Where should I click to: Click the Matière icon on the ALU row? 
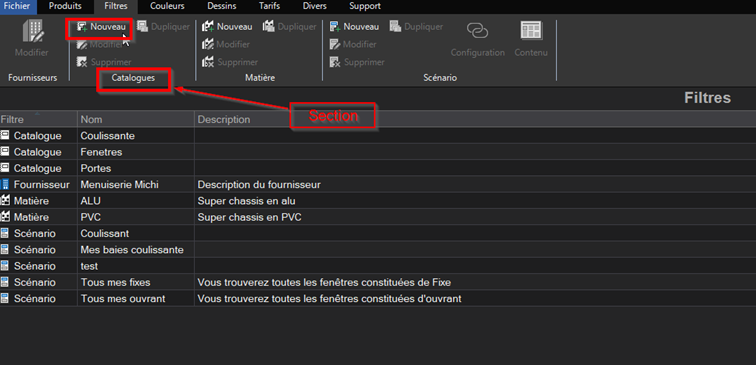point(5,201)
